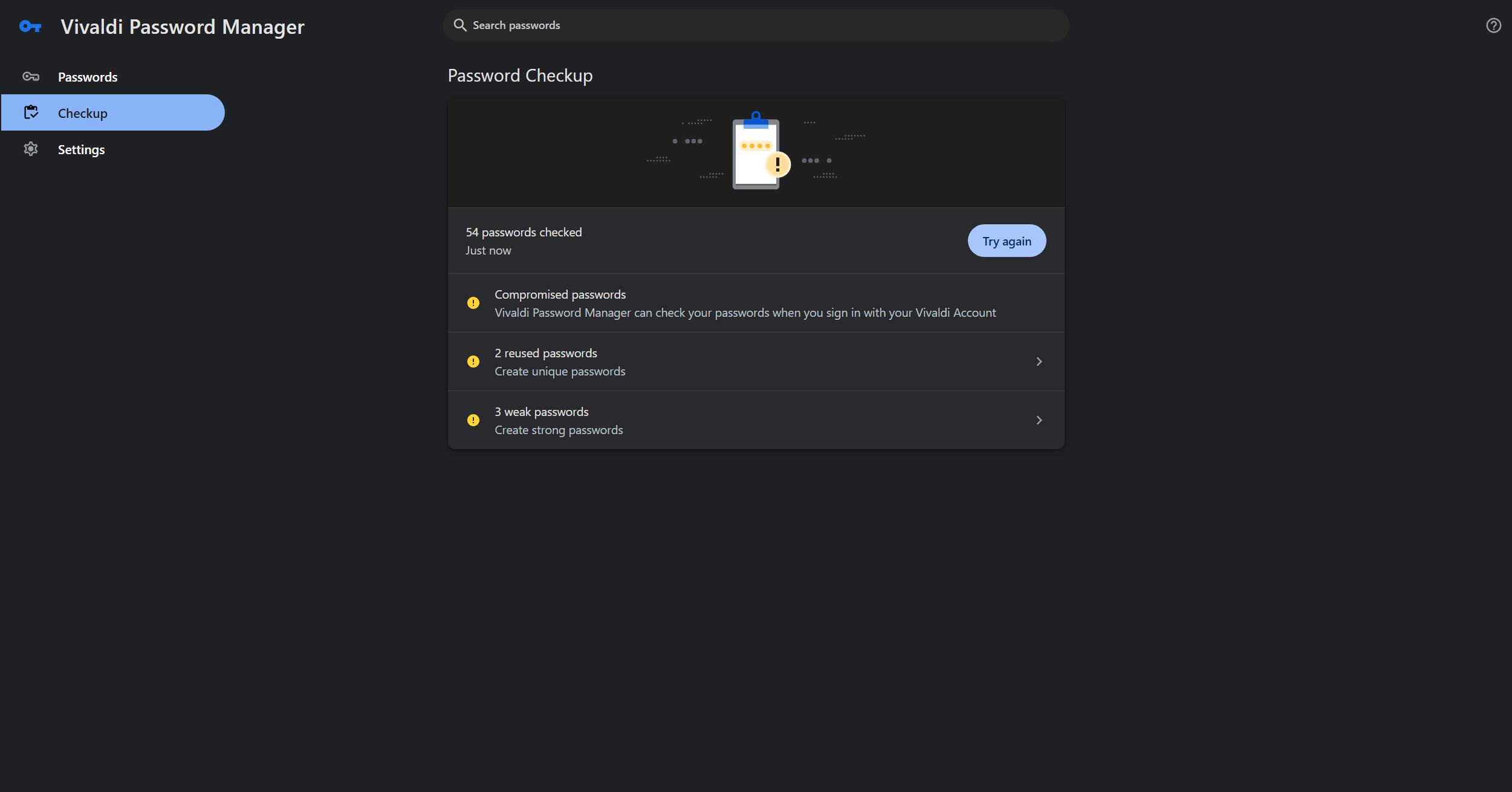Open the 2 reused passwords row
The width and height of the screenshot is (1512, 792).
tap(756, 362)
